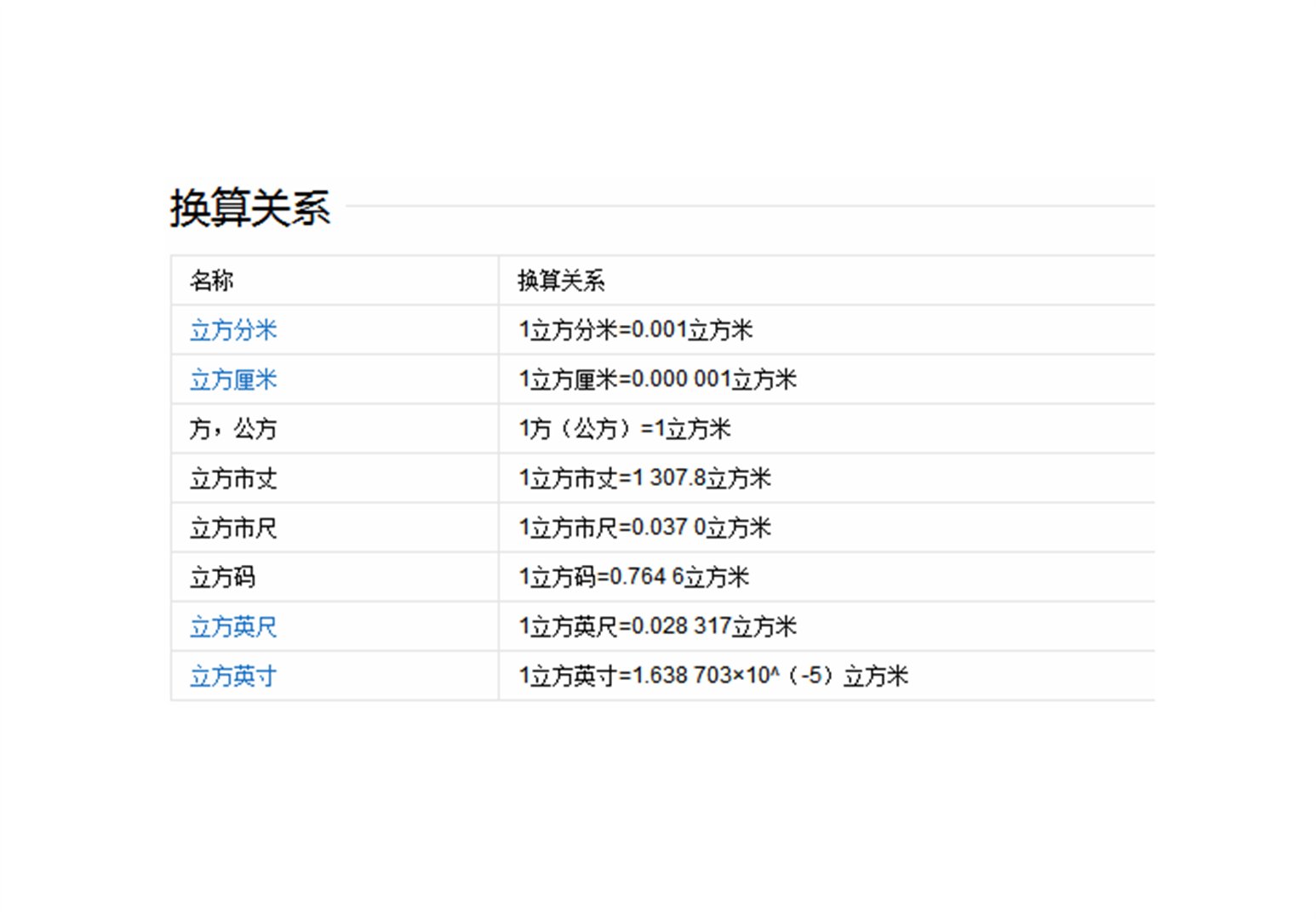The width and height of the screenshot is (1316, 919).
Task: Open the 立方厘米 link
Action: click(232, 380)
